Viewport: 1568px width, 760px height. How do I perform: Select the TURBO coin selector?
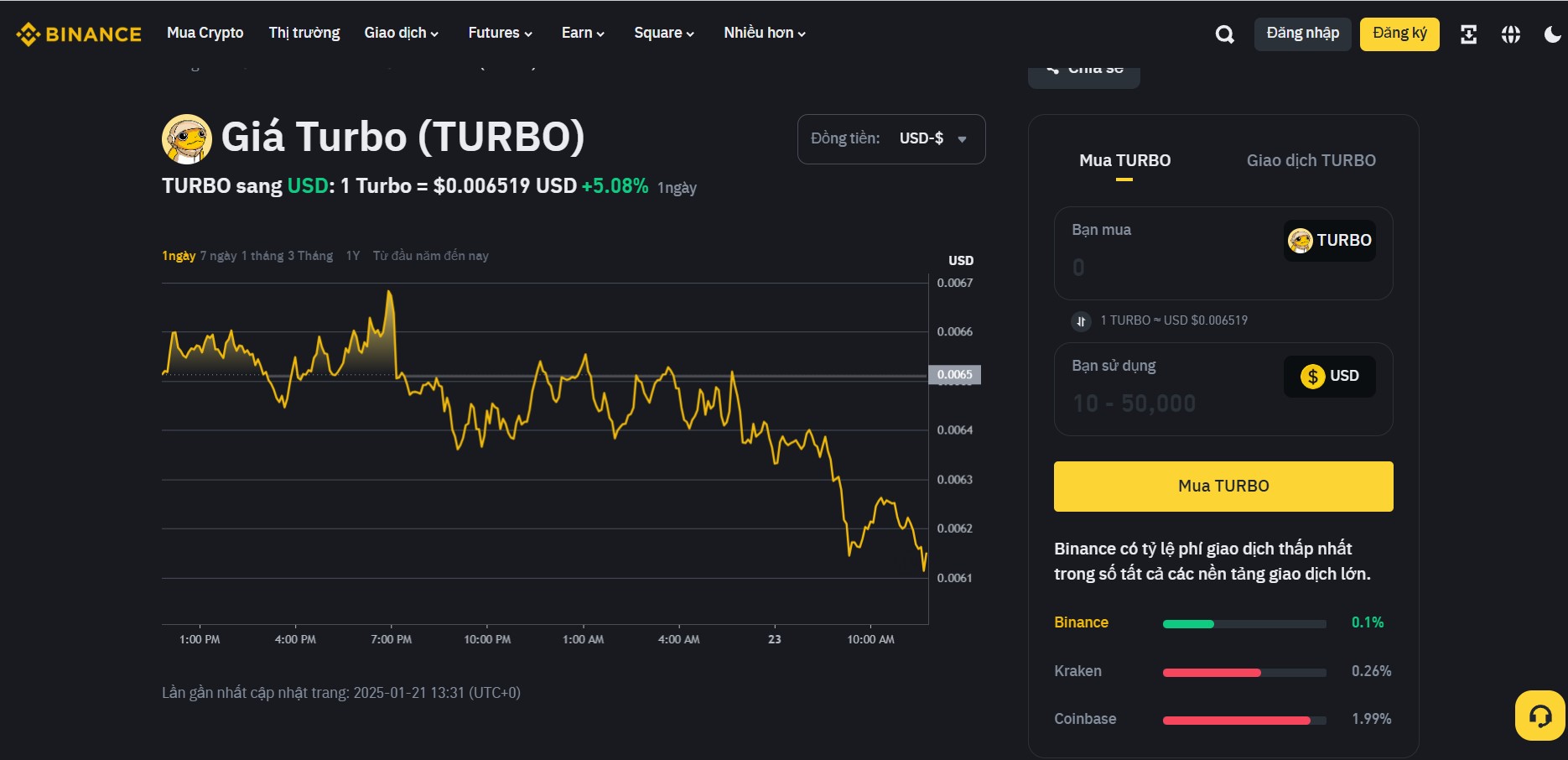[1330, 241]
